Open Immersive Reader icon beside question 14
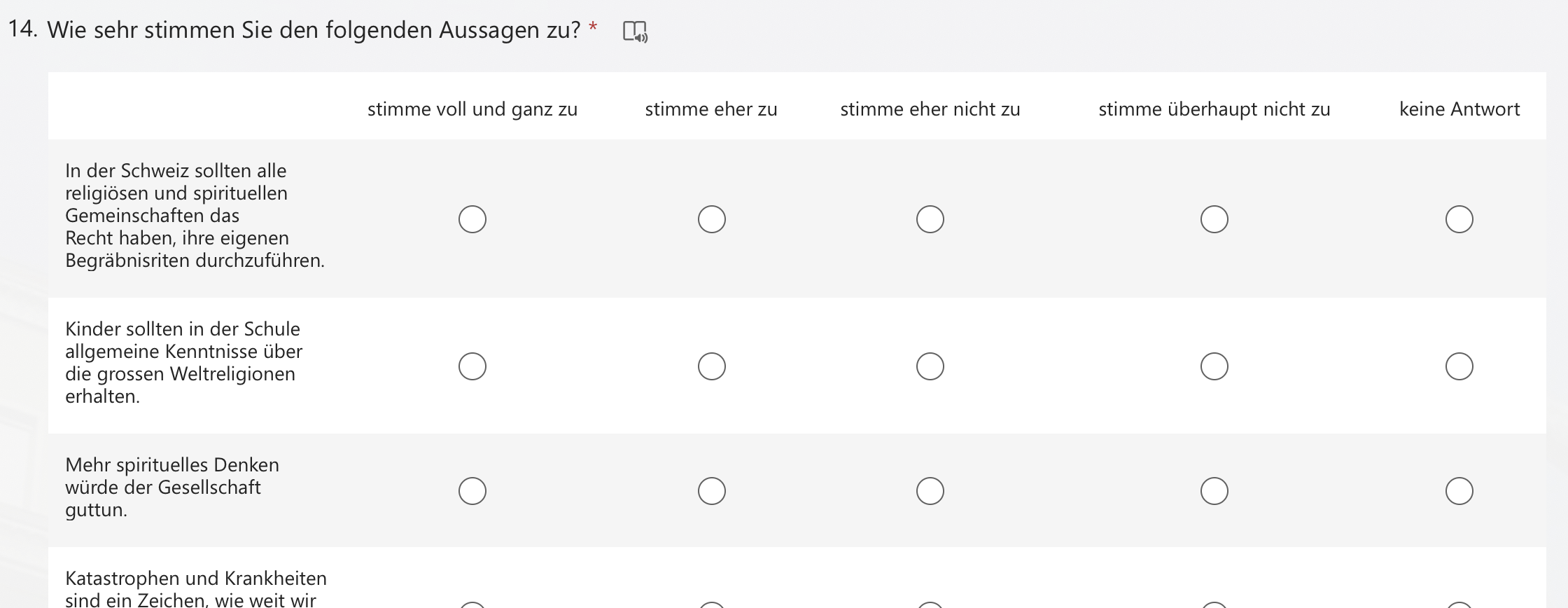This screenshot has width=1568, height=608. pos(635,32)
